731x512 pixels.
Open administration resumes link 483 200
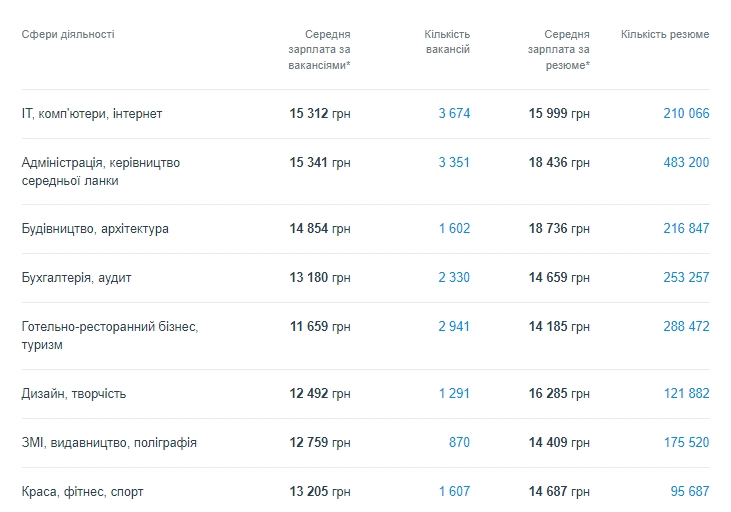[686, 163]
